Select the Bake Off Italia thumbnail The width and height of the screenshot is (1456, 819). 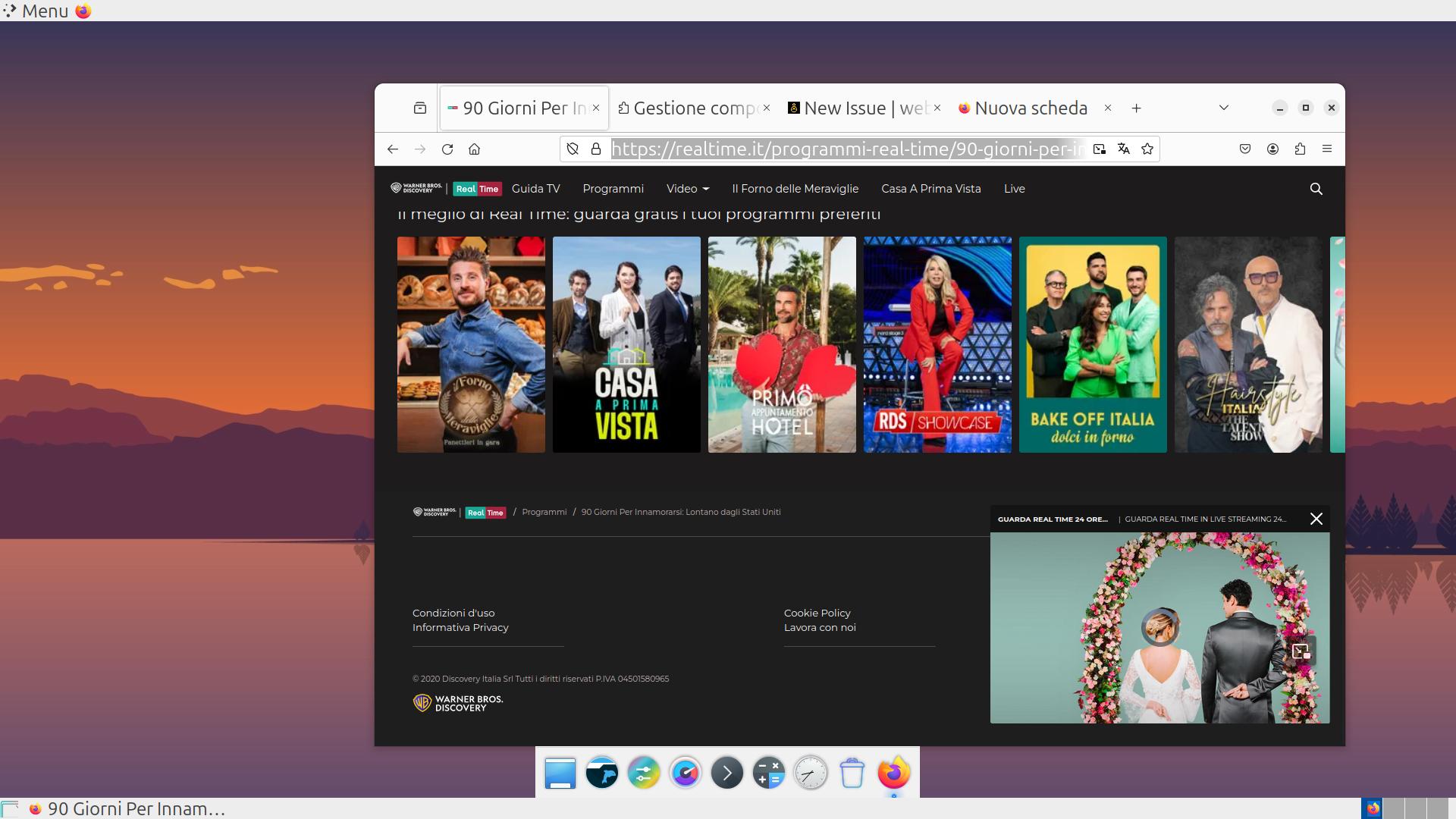pyautogui.click(x=1092, y=344)
